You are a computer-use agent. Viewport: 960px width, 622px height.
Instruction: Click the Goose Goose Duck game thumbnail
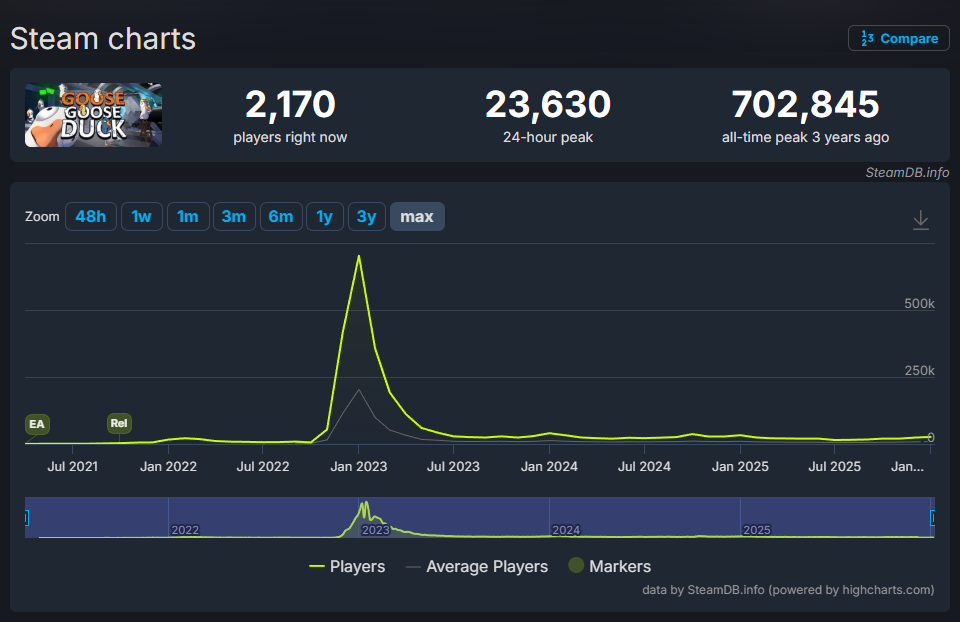click(x=93, y=115)
